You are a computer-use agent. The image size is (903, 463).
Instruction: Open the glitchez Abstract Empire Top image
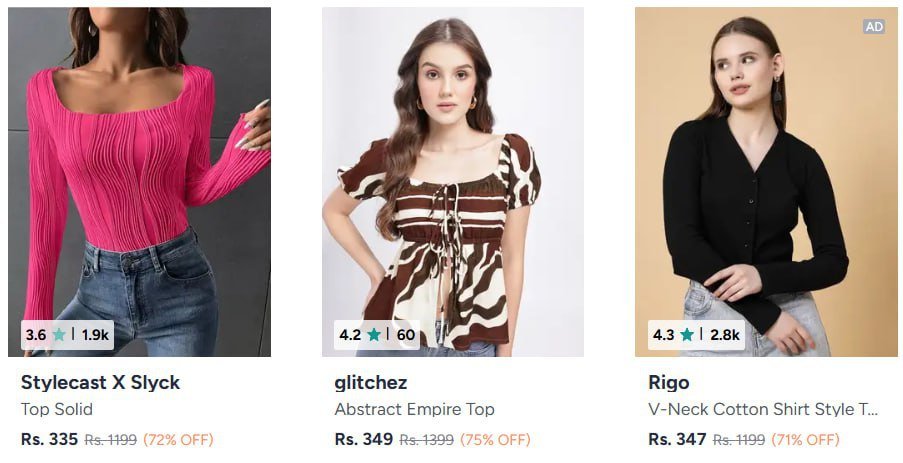coord(453,182)
